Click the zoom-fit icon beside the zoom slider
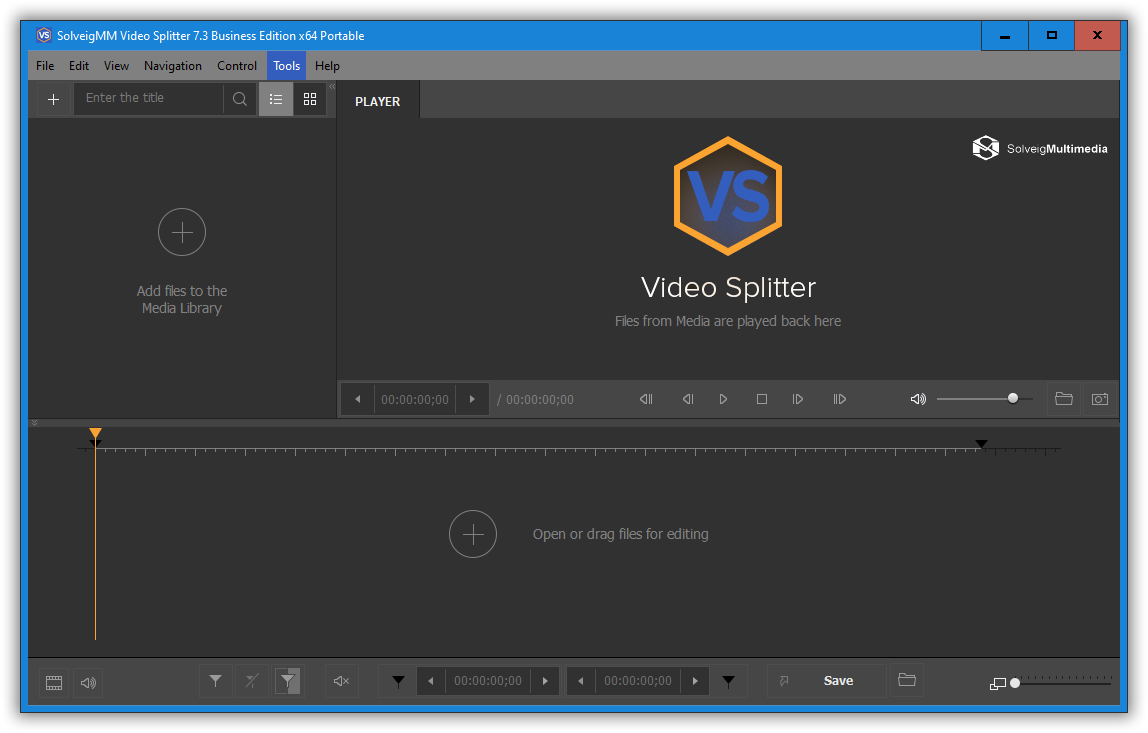The height and width of the screenshot is (733, 1148). tap(997, 683)
